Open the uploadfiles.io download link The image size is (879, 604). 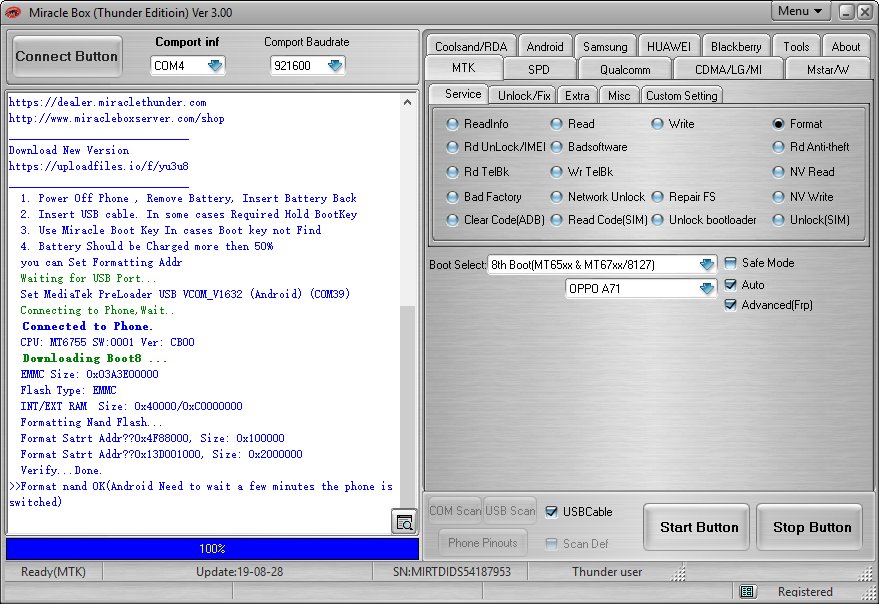point(99,166)
